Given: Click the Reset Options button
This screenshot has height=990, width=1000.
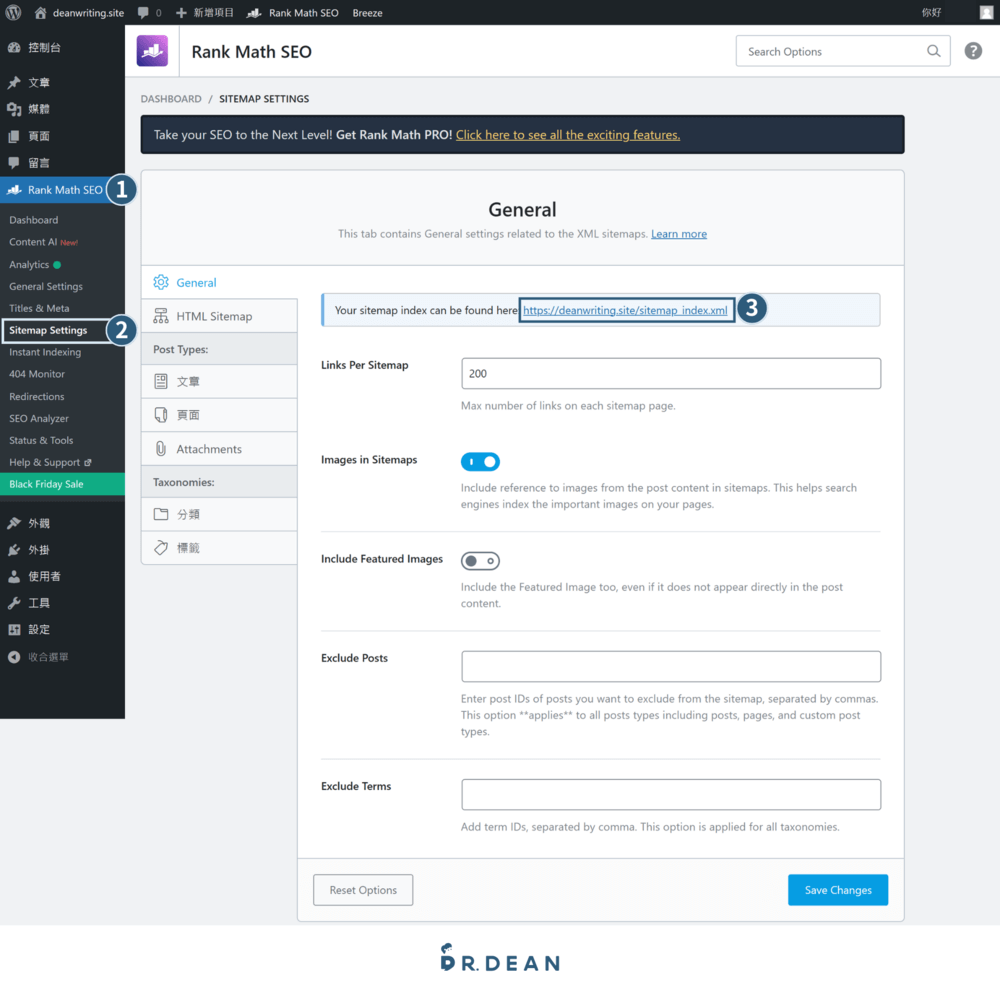Looking at the screenshot, I should click(363, 890).
